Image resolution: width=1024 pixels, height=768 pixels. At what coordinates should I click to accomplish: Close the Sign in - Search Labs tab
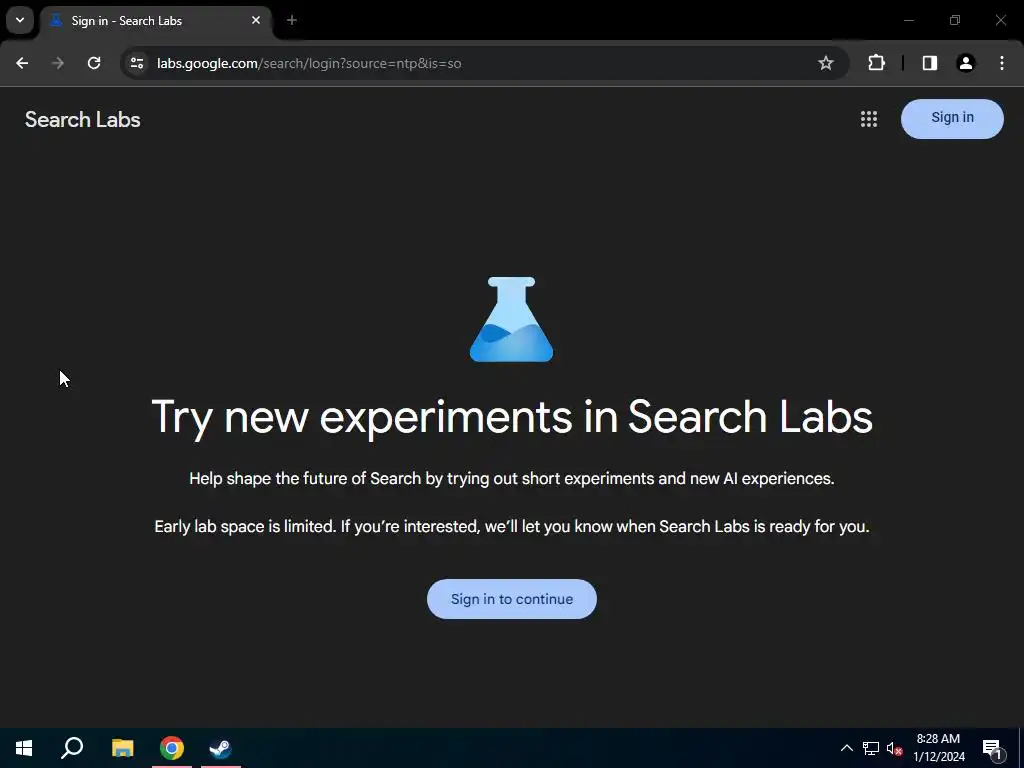click(x=256, y=20)
